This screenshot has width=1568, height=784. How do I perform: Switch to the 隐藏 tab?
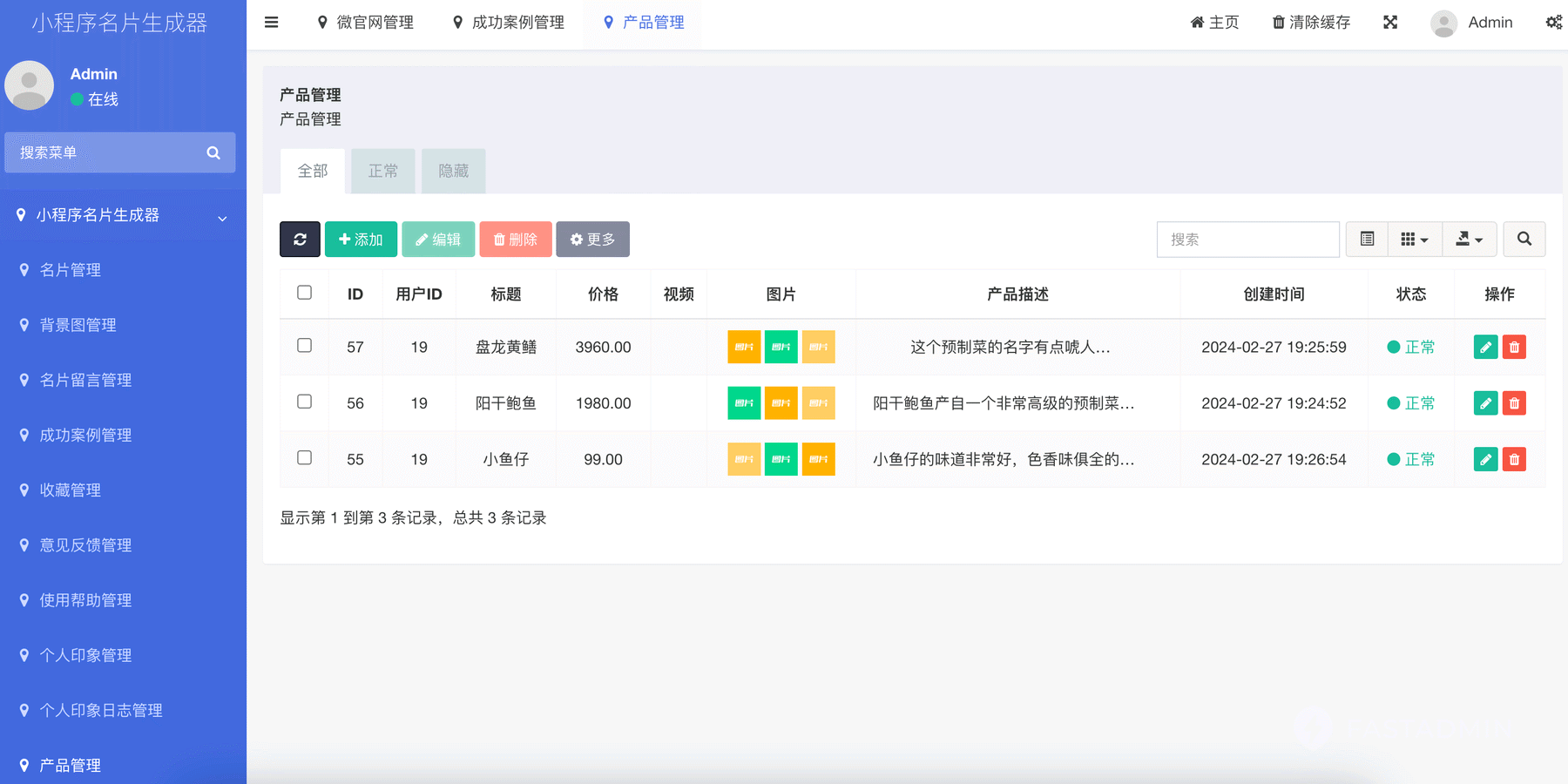pyautogui.click(x=453, y=171)
